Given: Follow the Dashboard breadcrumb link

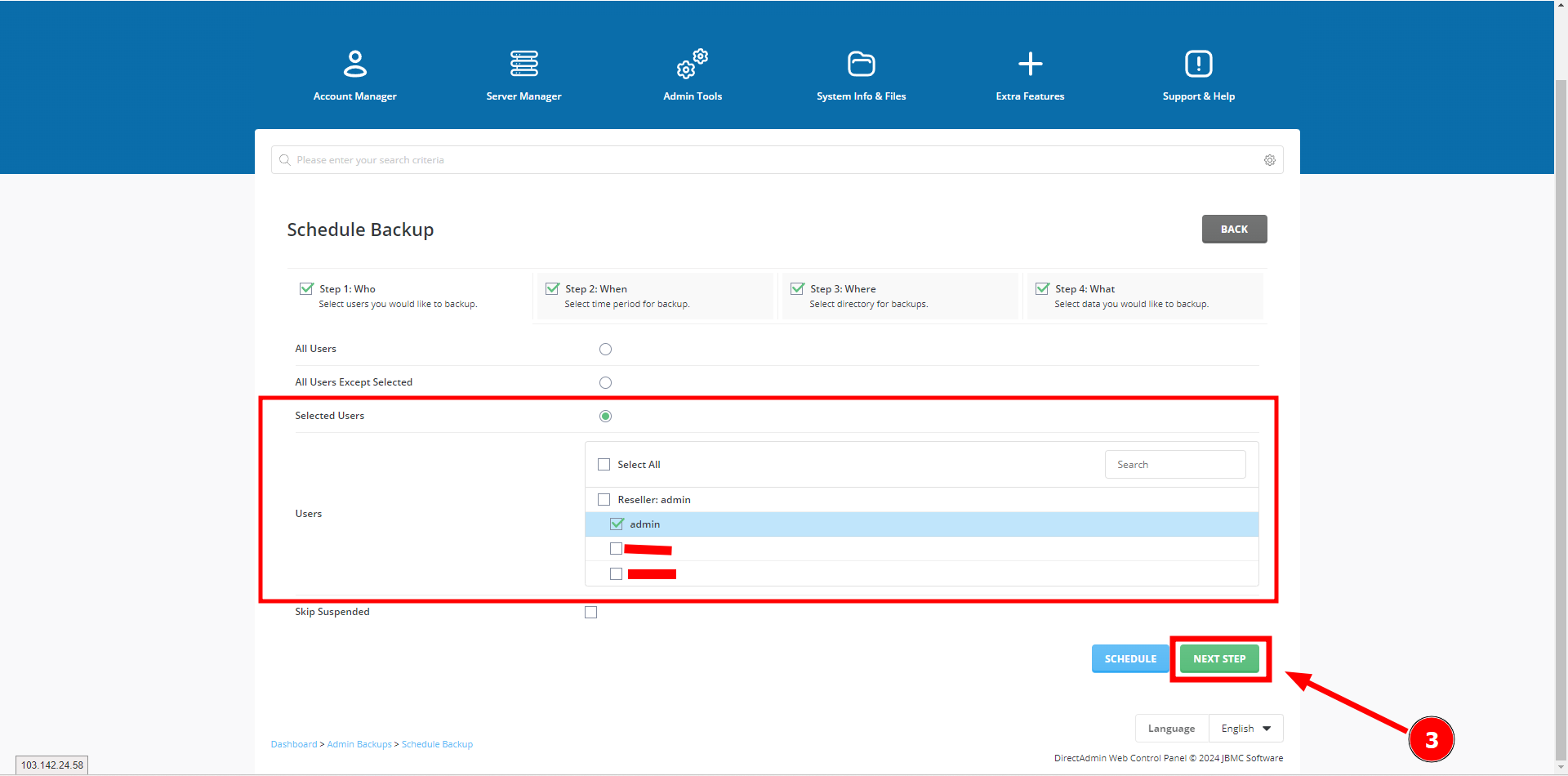Looking at the screenshot, I should tap(294, 744).
